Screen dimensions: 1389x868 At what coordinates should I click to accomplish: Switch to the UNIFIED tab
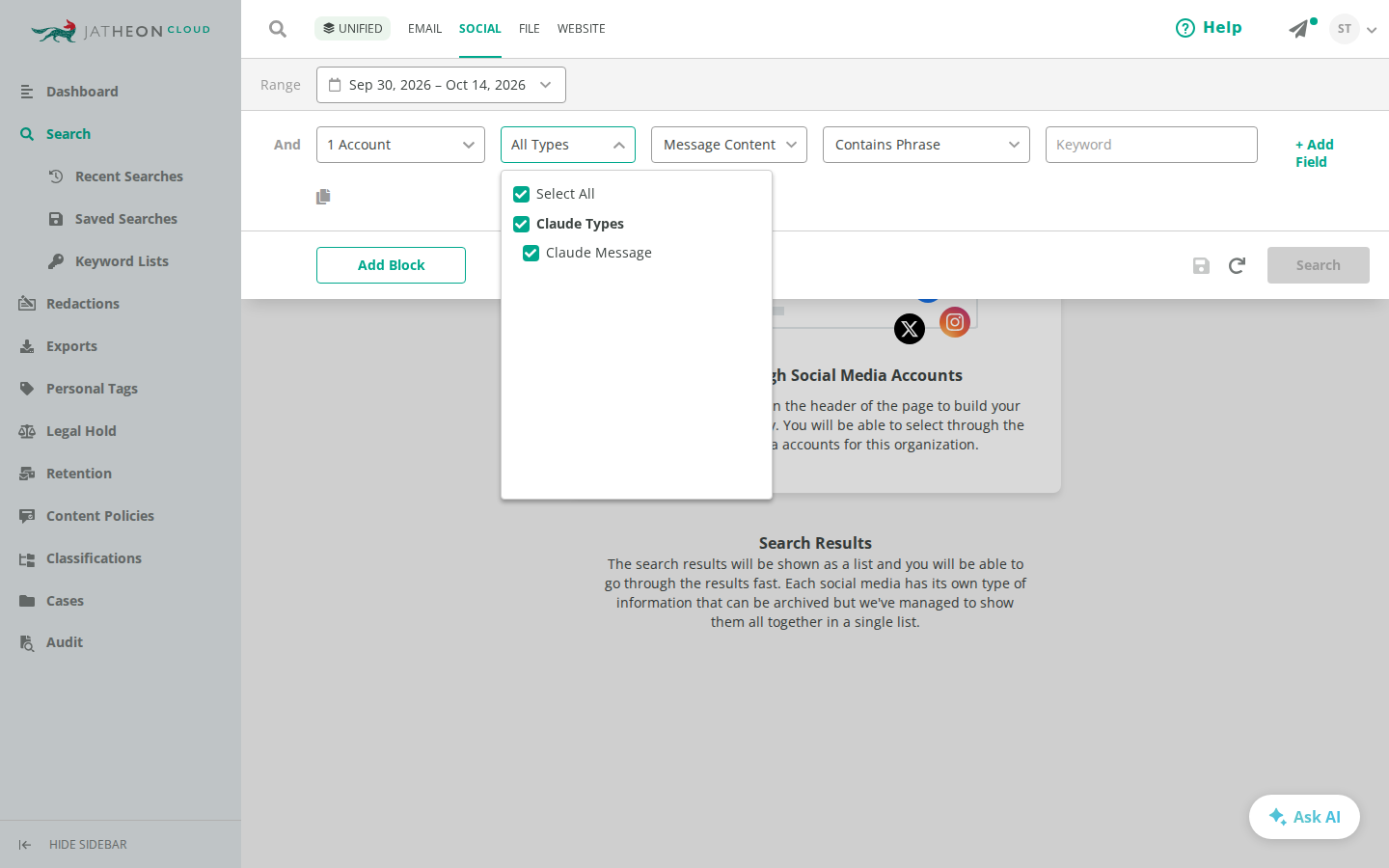click(x=352, y=29)
